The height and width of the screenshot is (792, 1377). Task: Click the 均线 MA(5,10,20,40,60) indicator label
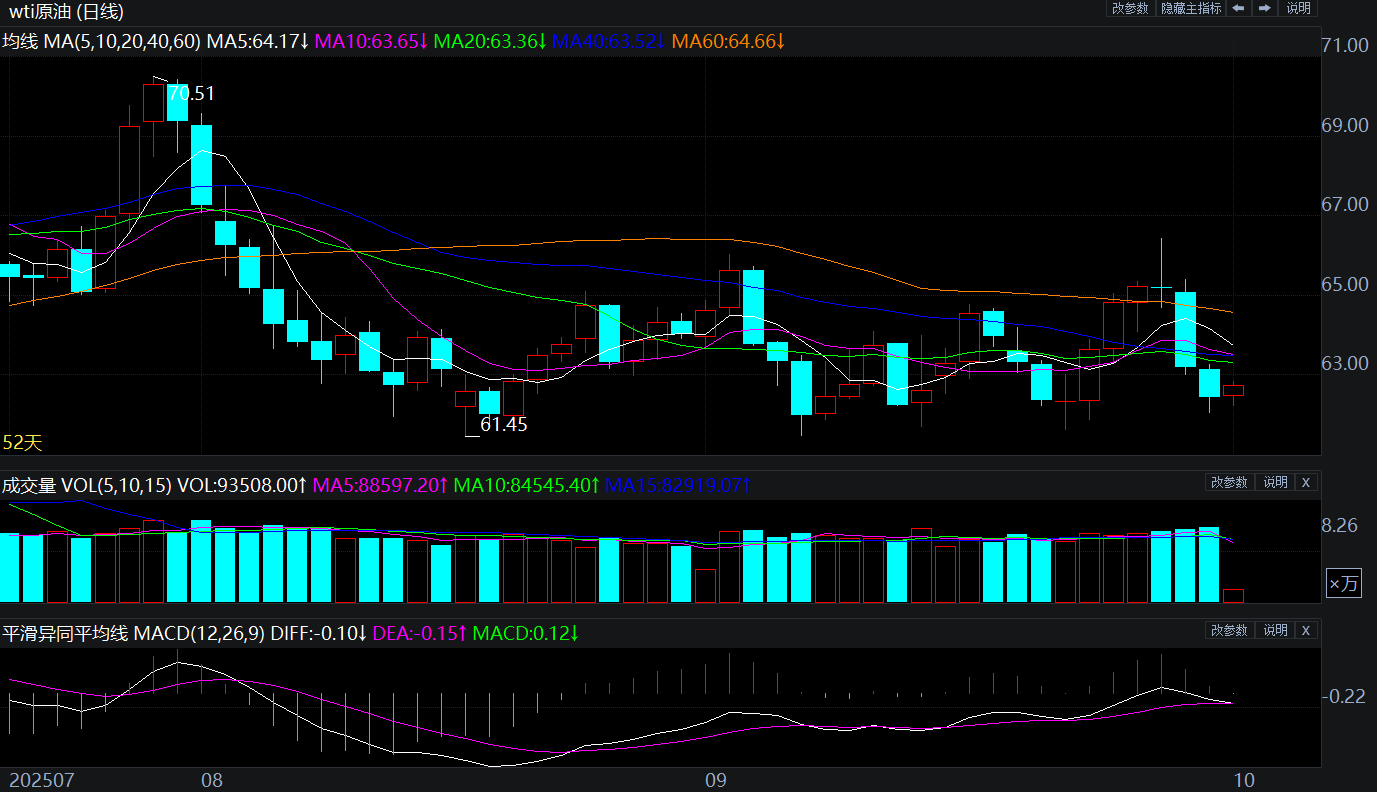coord(100,42)
